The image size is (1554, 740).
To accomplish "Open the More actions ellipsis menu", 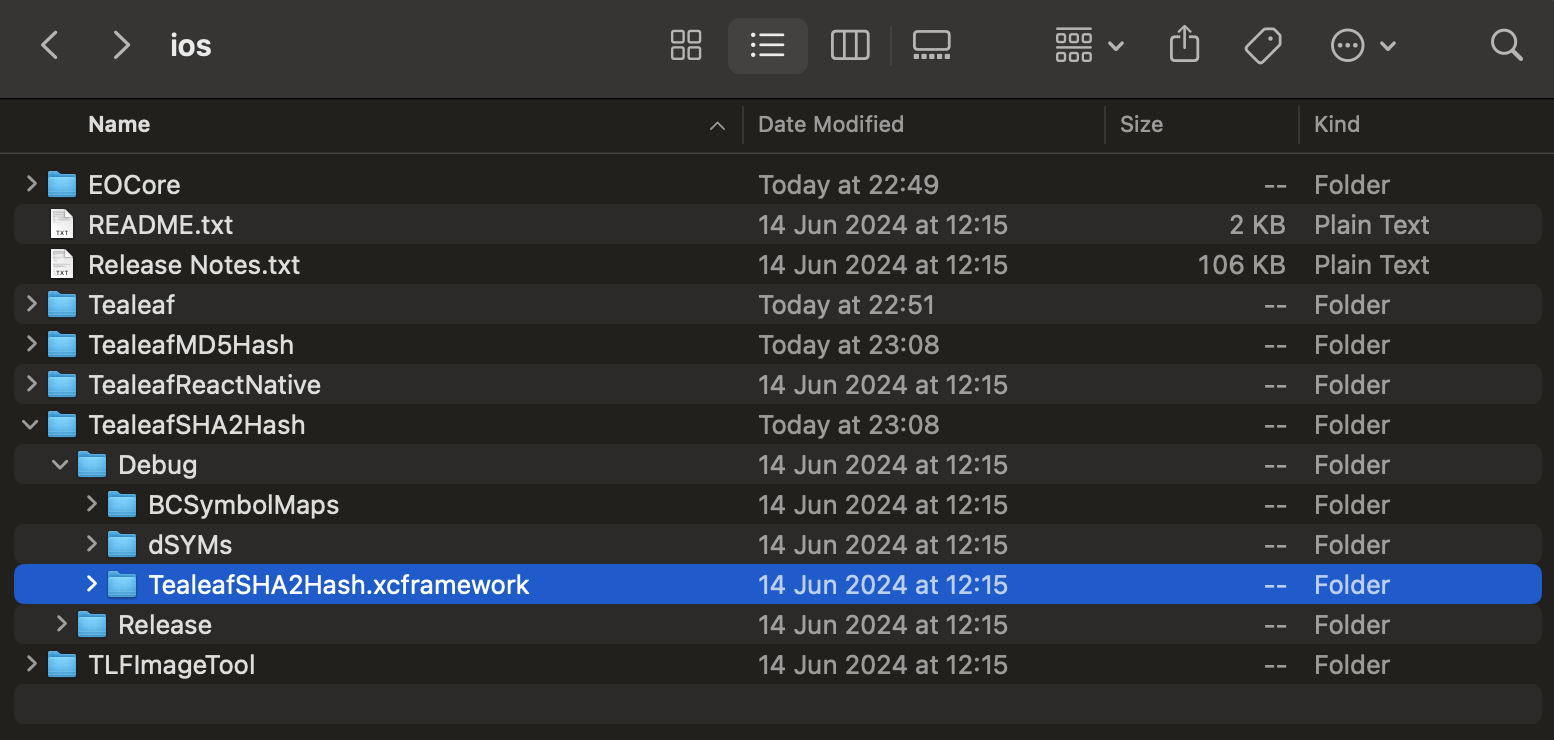I will click(1363, 45).
